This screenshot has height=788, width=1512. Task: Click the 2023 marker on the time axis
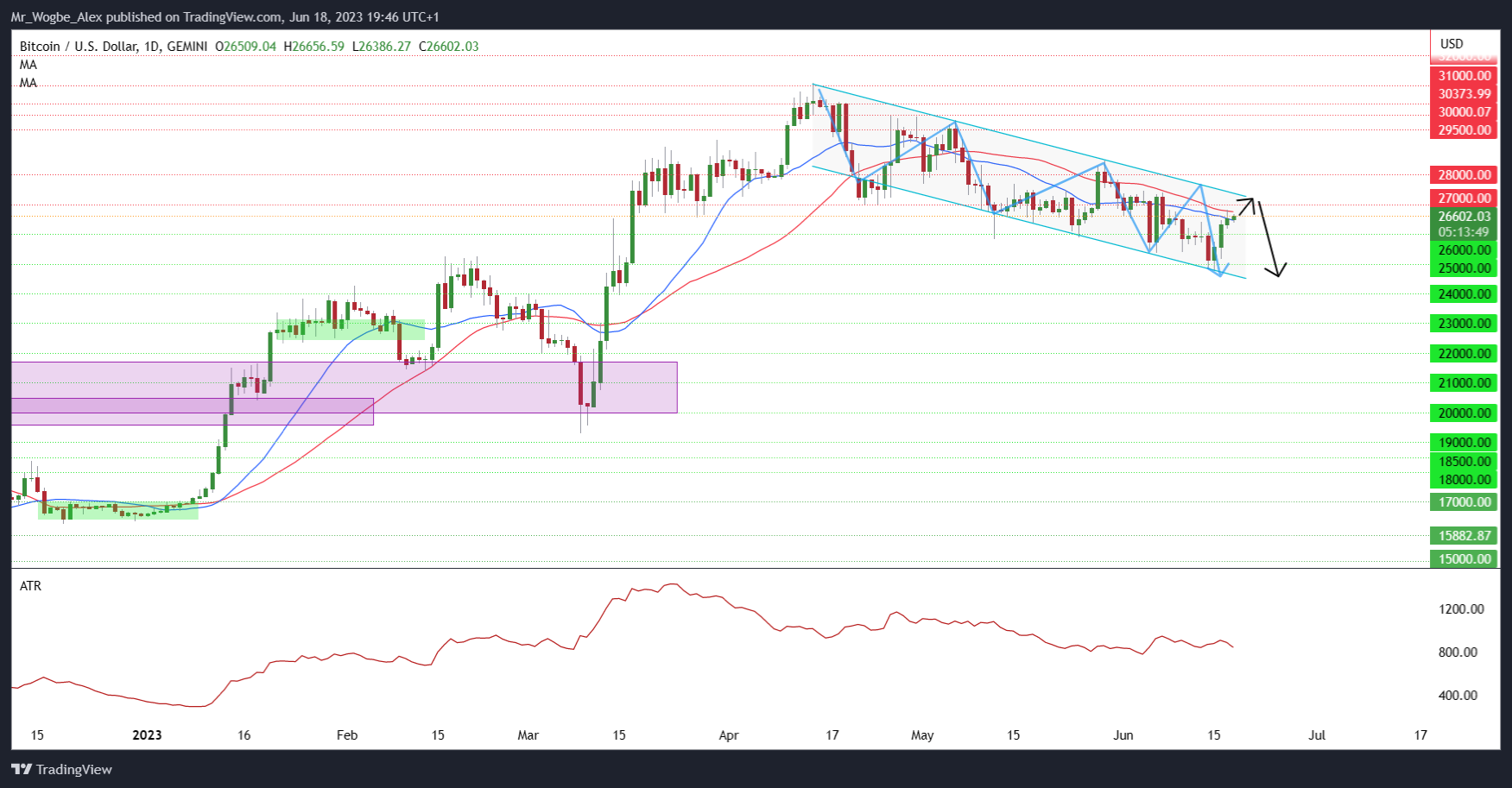pos(147,735)
